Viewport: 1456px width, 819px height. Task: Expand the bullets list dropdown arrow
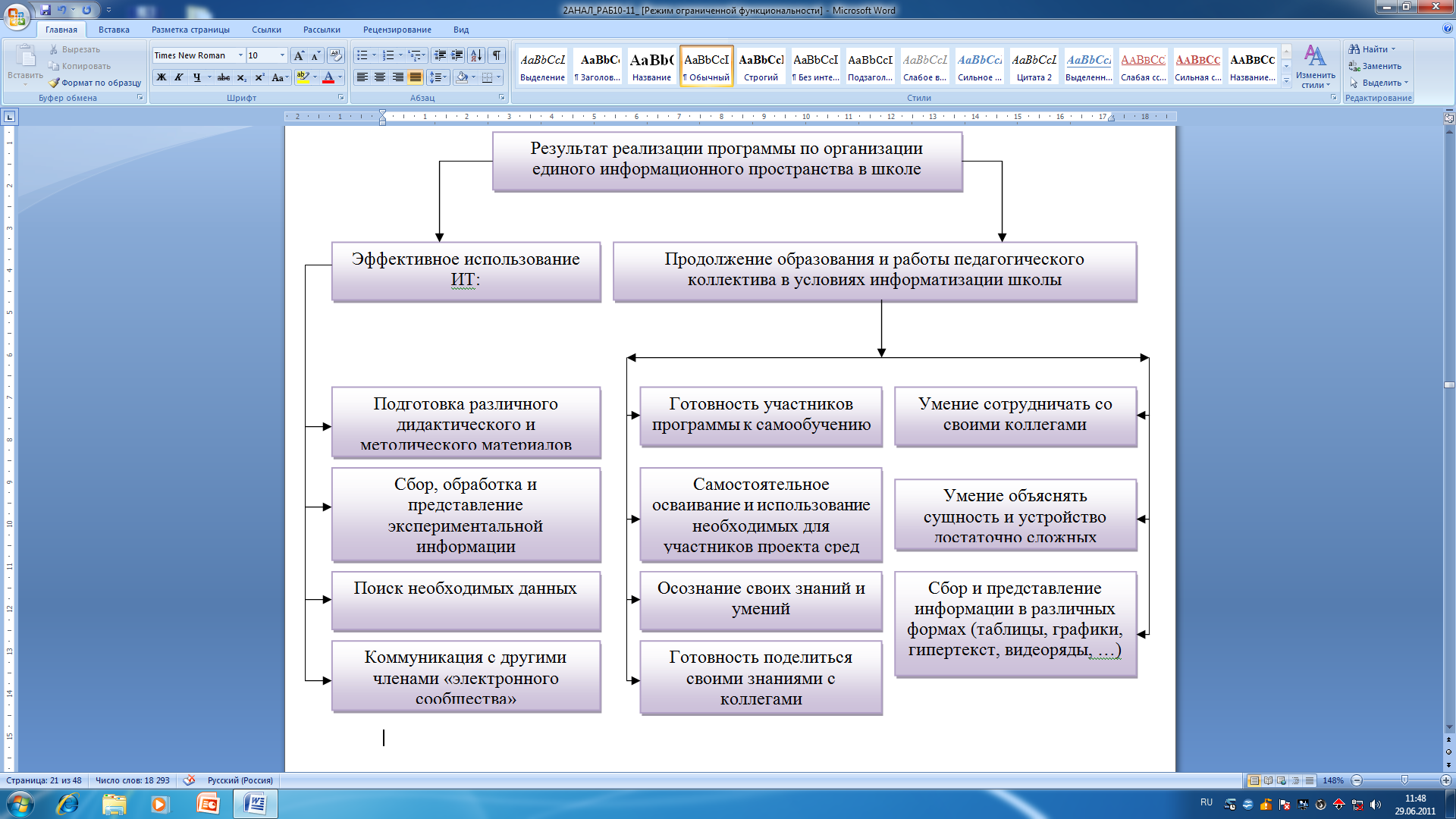(374, 55)
